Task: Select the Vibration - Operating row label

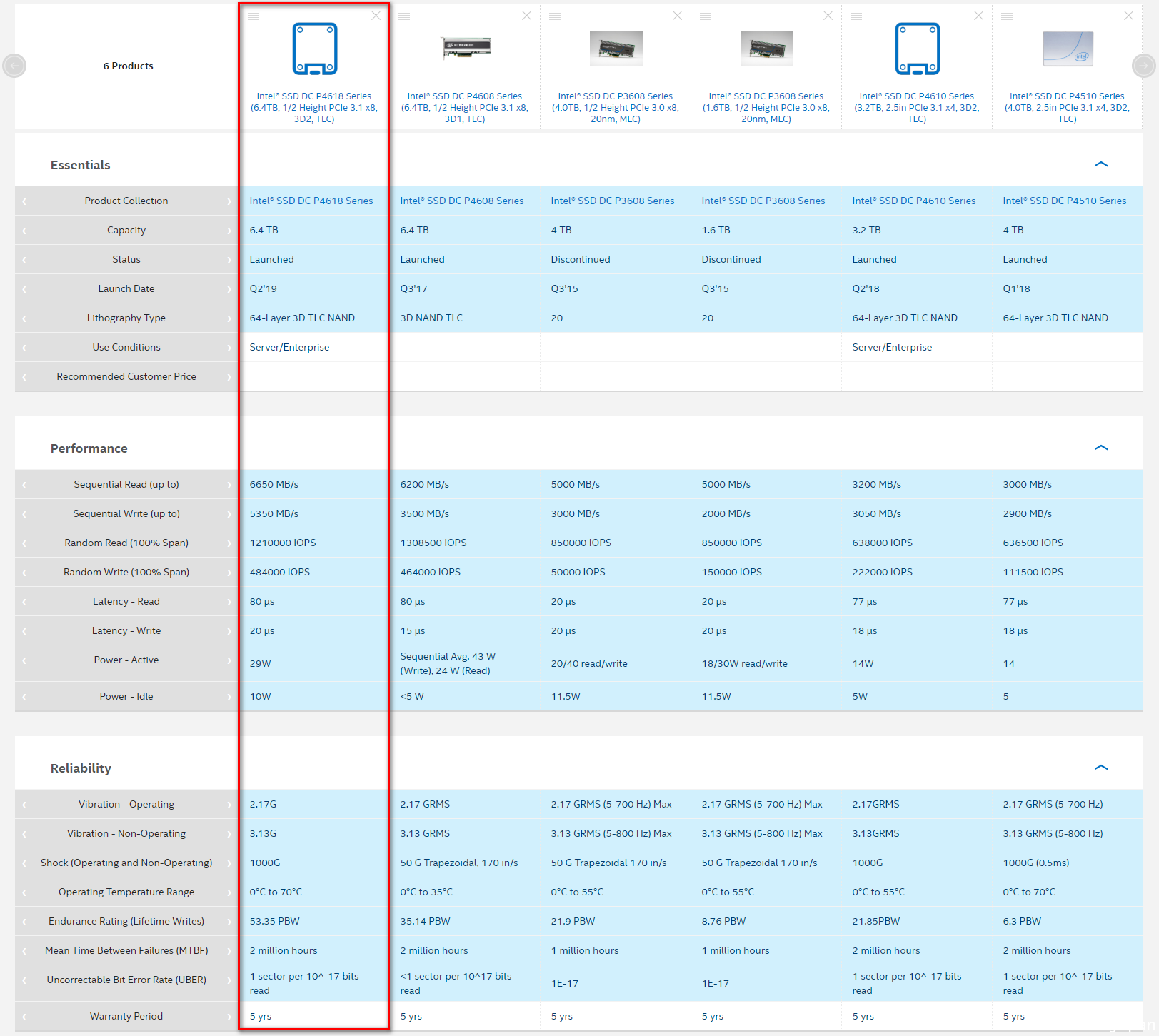Action: pos(126,804)
